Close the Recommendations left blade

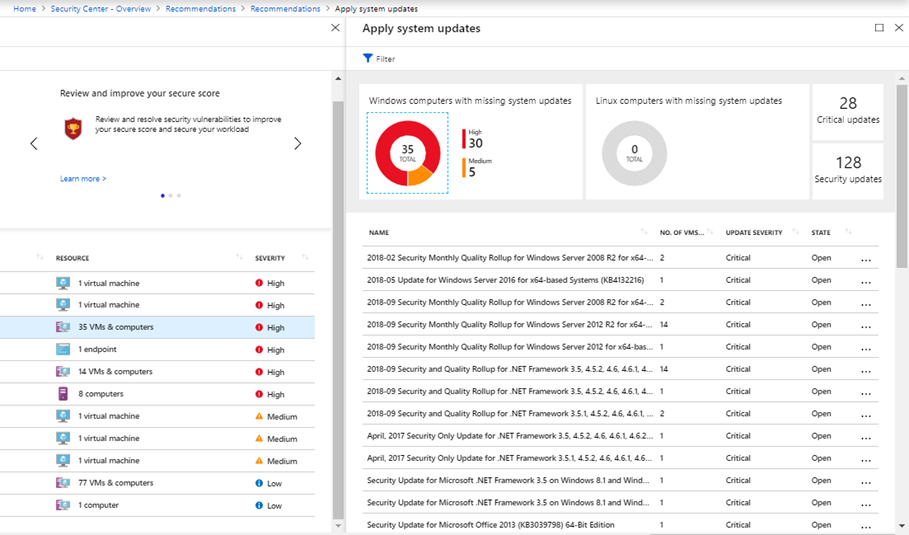(335, 28)
